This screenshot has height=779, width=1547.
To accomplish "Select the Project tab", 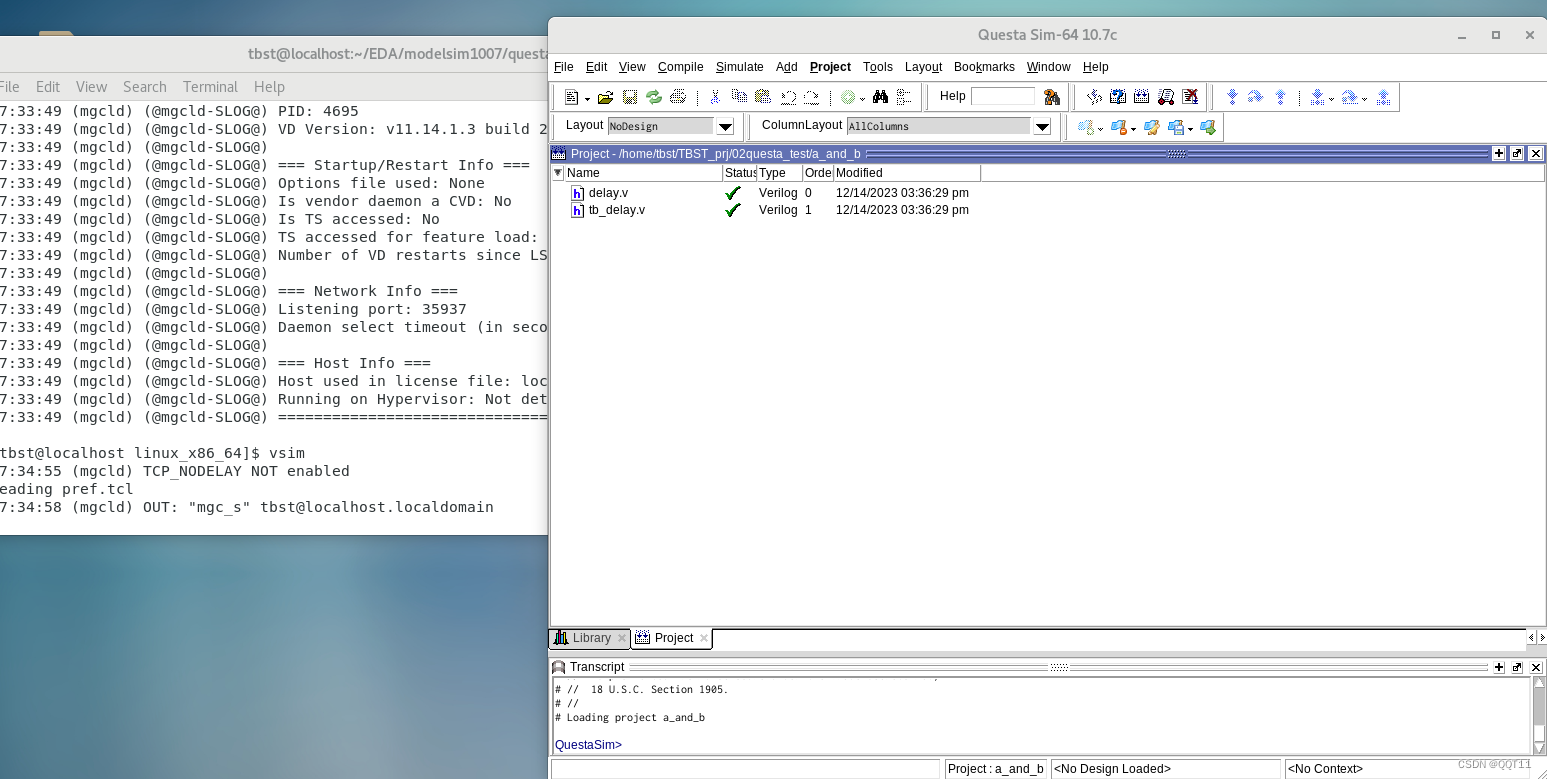I will point(674,638).
